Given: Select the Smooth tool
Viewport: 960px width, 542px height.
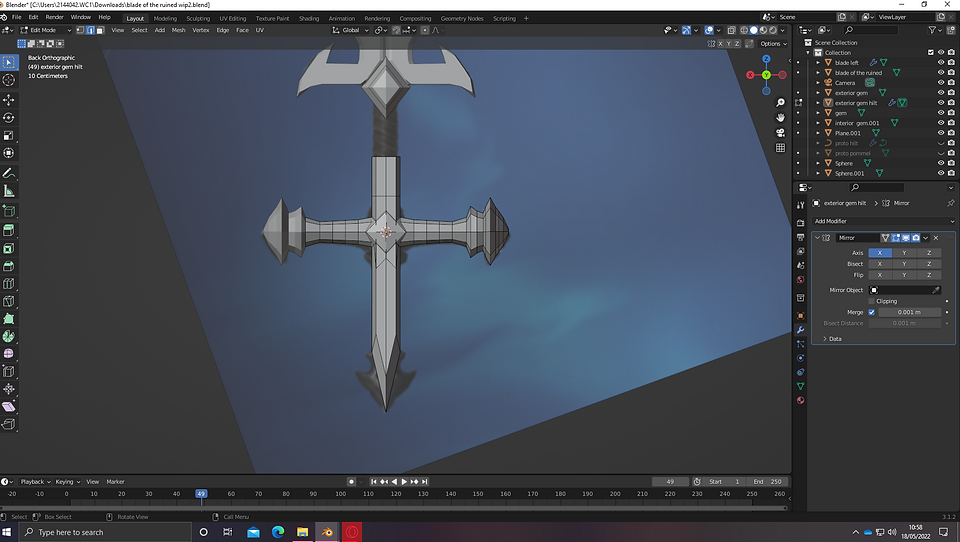Looking at the screenshot, I should click(9, 354).
